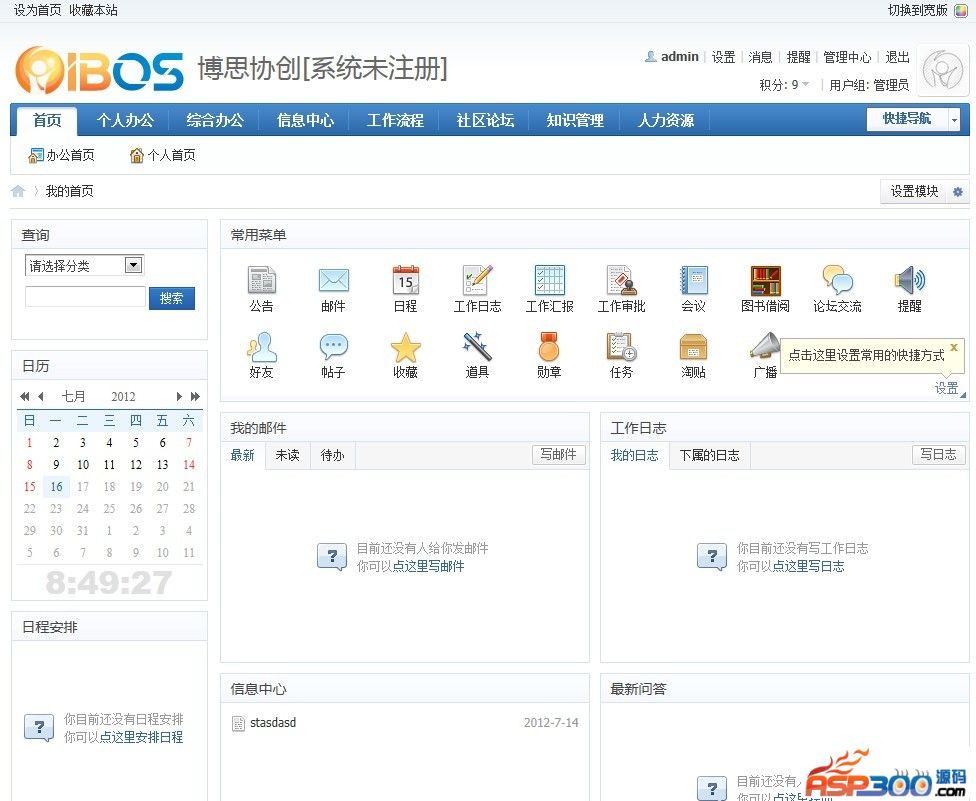976x801 pixels.
Task: Go to previous month in calendar
Action: point(40,396)
